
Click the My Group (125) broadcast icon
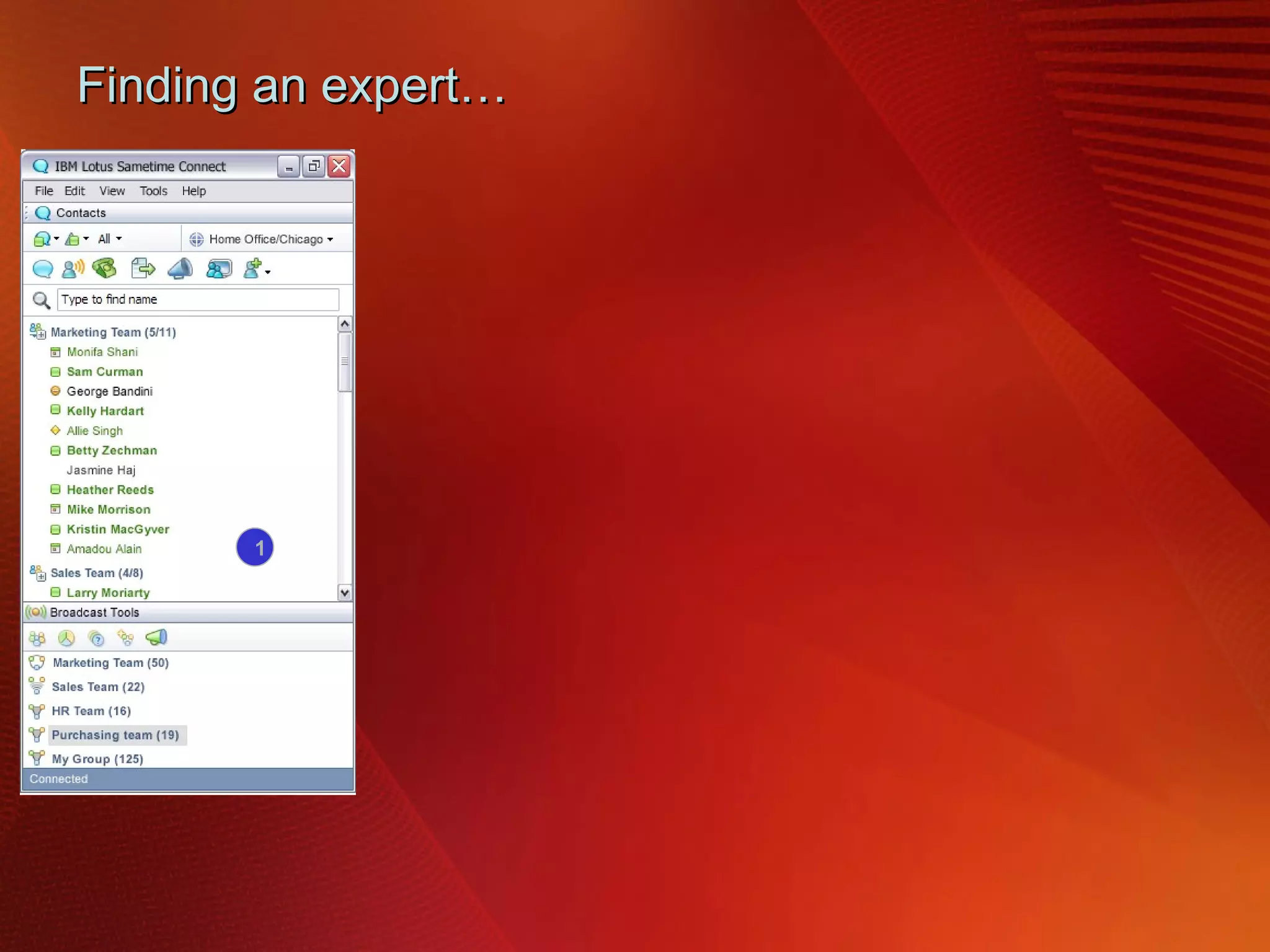point(37,758)
